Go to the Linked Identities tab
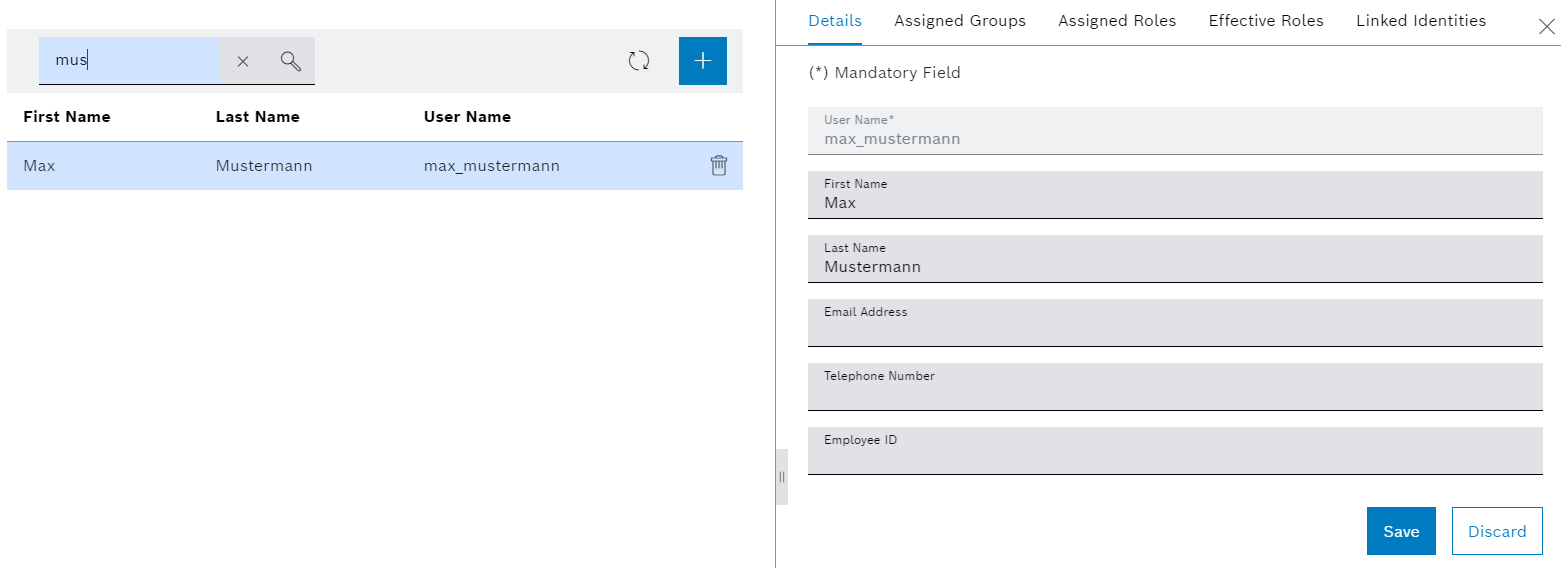This screenshot has height=568, width=1561. (x=1421, y=21)
